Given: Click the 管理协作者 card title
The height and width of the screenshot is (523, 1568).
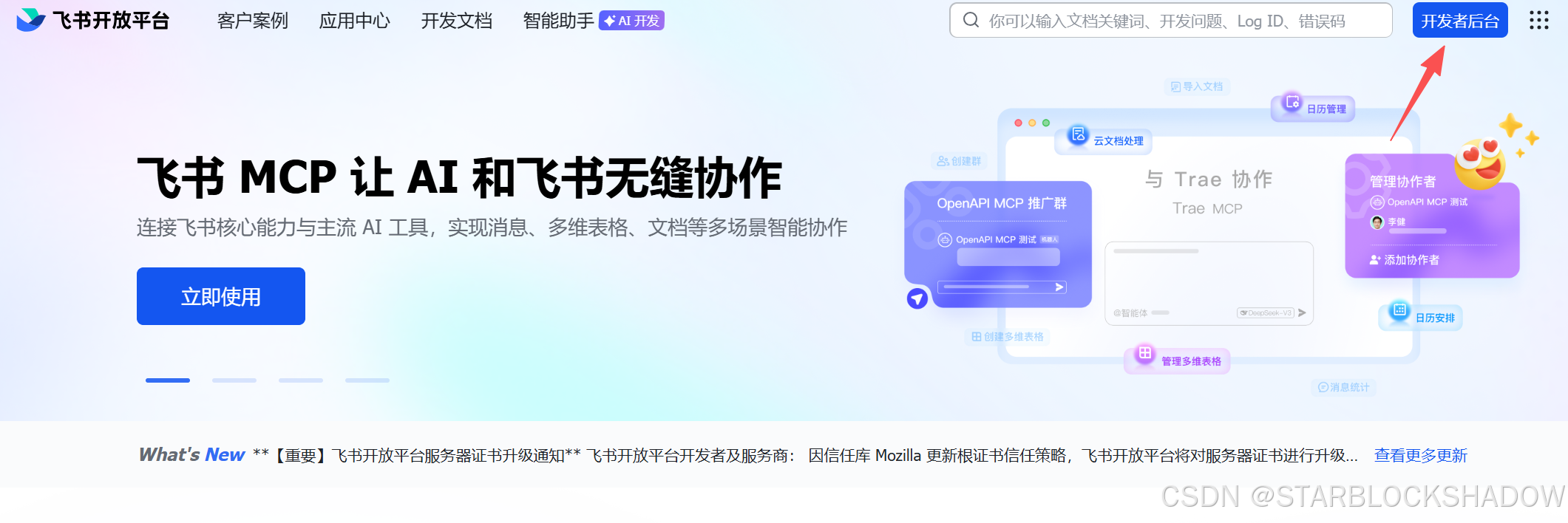Looking at the screenshot, I should (x=1403, y=182).
